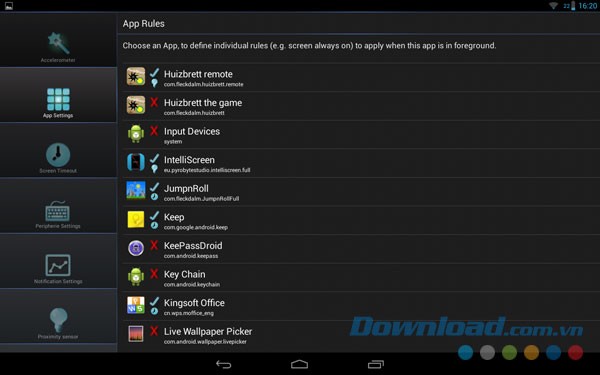Toggle the checkmark for Huizbrett remote
The image size is (600, 375).
click(x=154, y=72)
